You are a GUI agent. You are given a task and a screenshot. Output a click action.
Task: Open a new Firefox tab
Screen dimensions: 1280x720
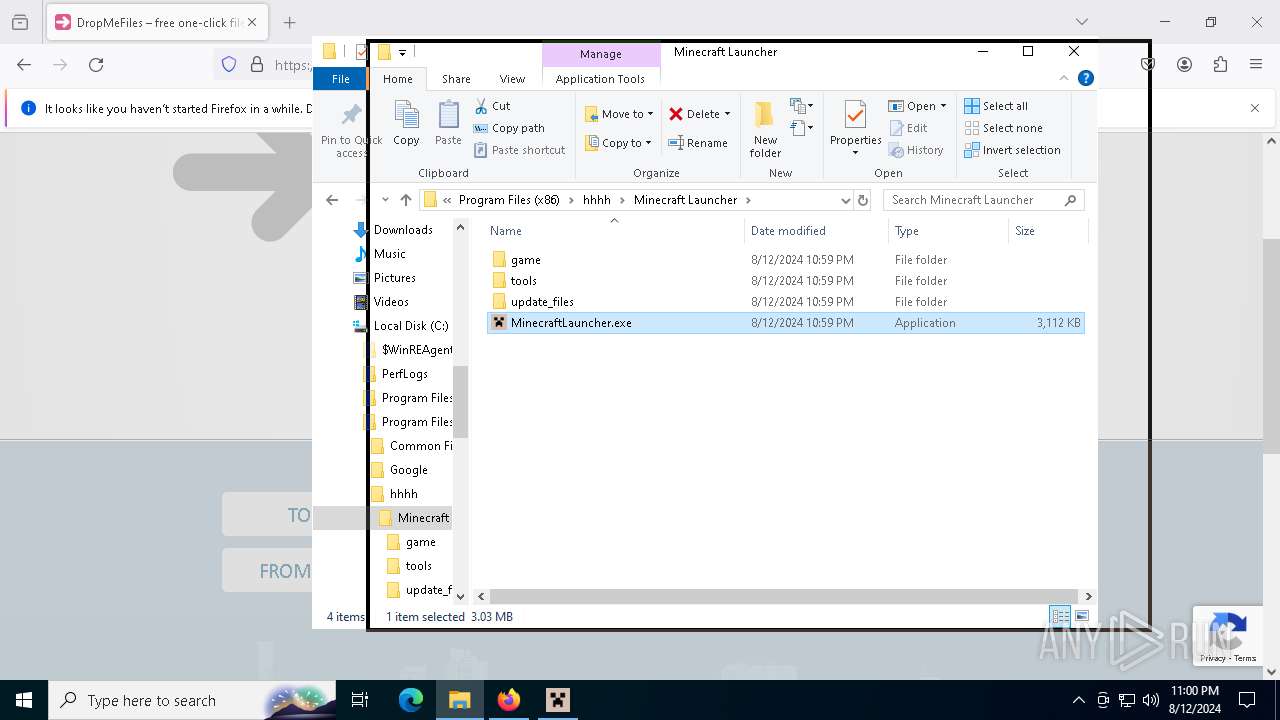(x=289, y=22)
